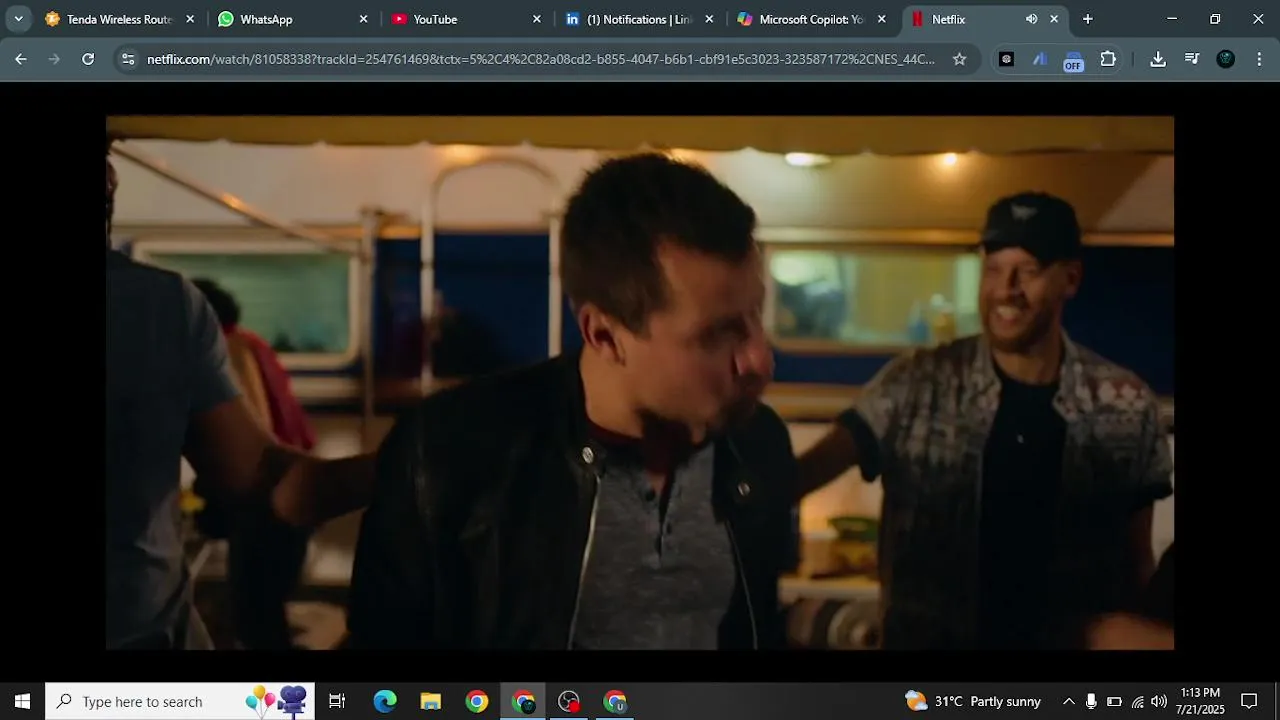The height and width of the screenshot is (720, 1280).
Task: Go back to the previous page
Action: pos(21,59)
